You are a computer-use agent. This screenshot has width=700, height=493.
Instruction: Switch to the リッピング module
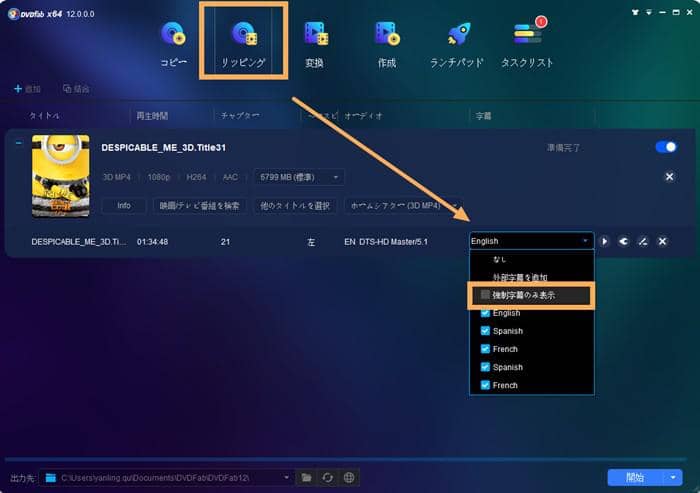243,44
